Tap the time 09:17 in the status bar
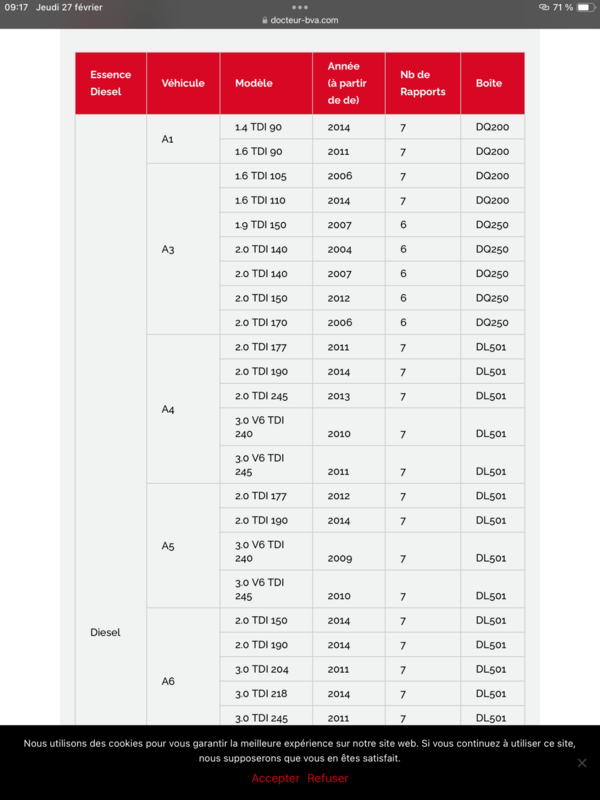This screenshot has width=600, height=800. (20, 8)
